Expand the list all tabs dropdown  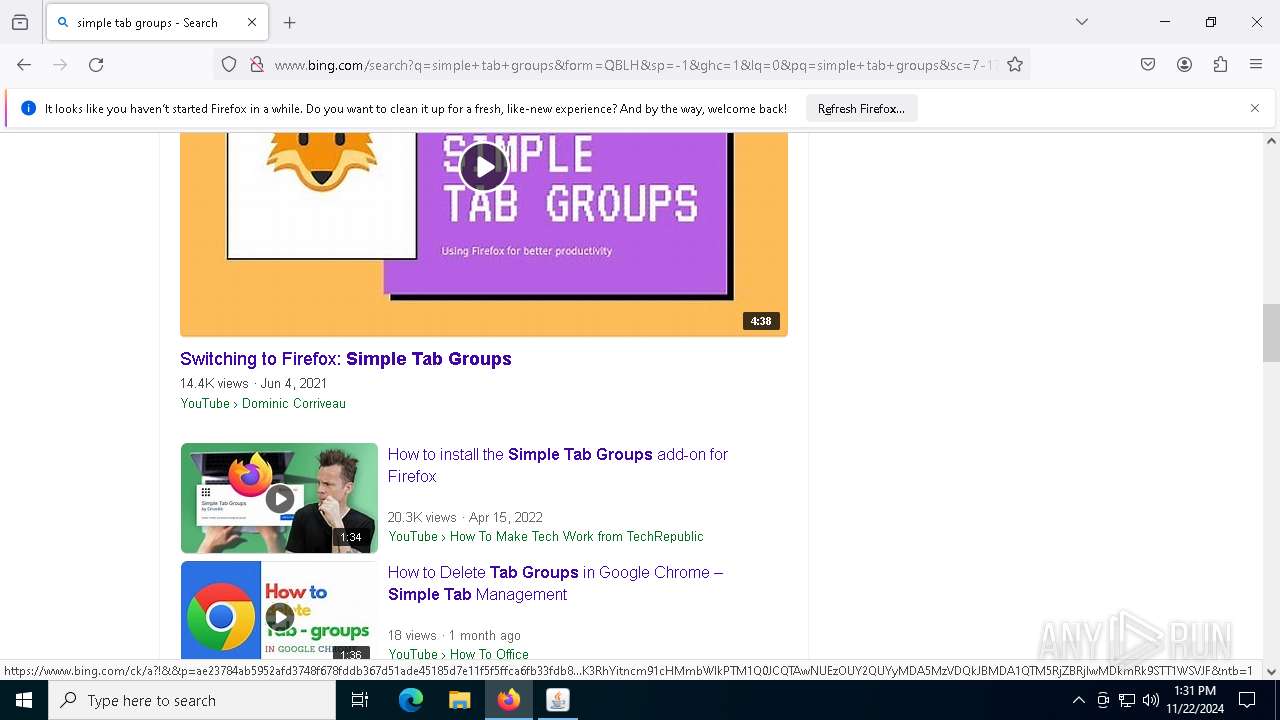click(1082, 22)
